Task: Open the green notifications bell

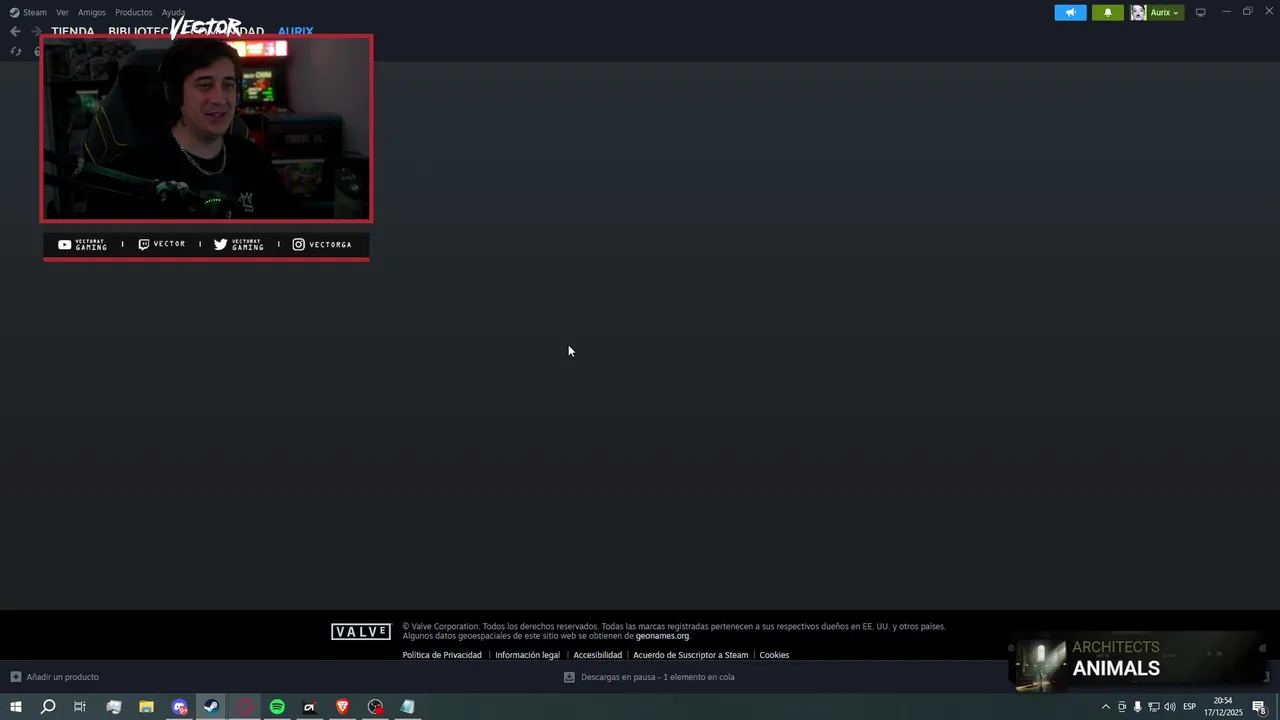Action: 1107,12
